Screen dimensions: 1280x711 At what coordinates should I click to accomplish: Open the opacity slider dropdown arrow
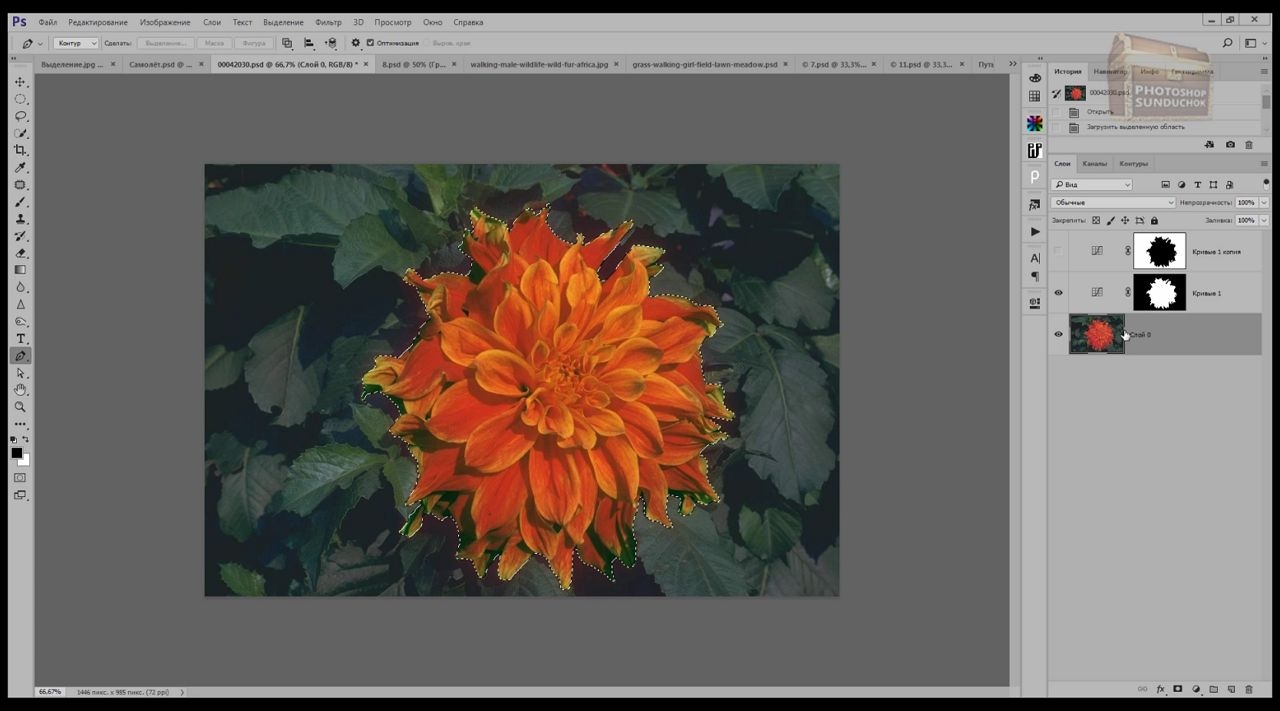(x=1264, y=202)
